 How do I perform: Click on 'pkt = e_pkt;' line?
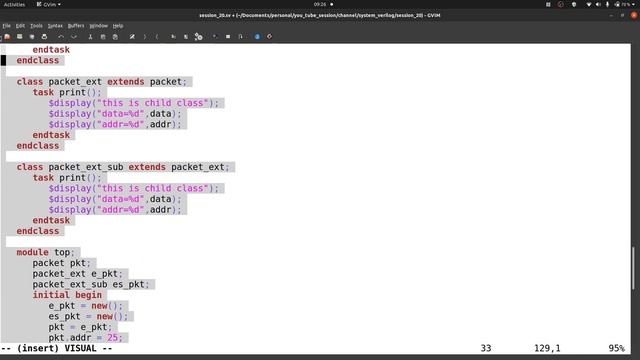(x=80, y=327)
